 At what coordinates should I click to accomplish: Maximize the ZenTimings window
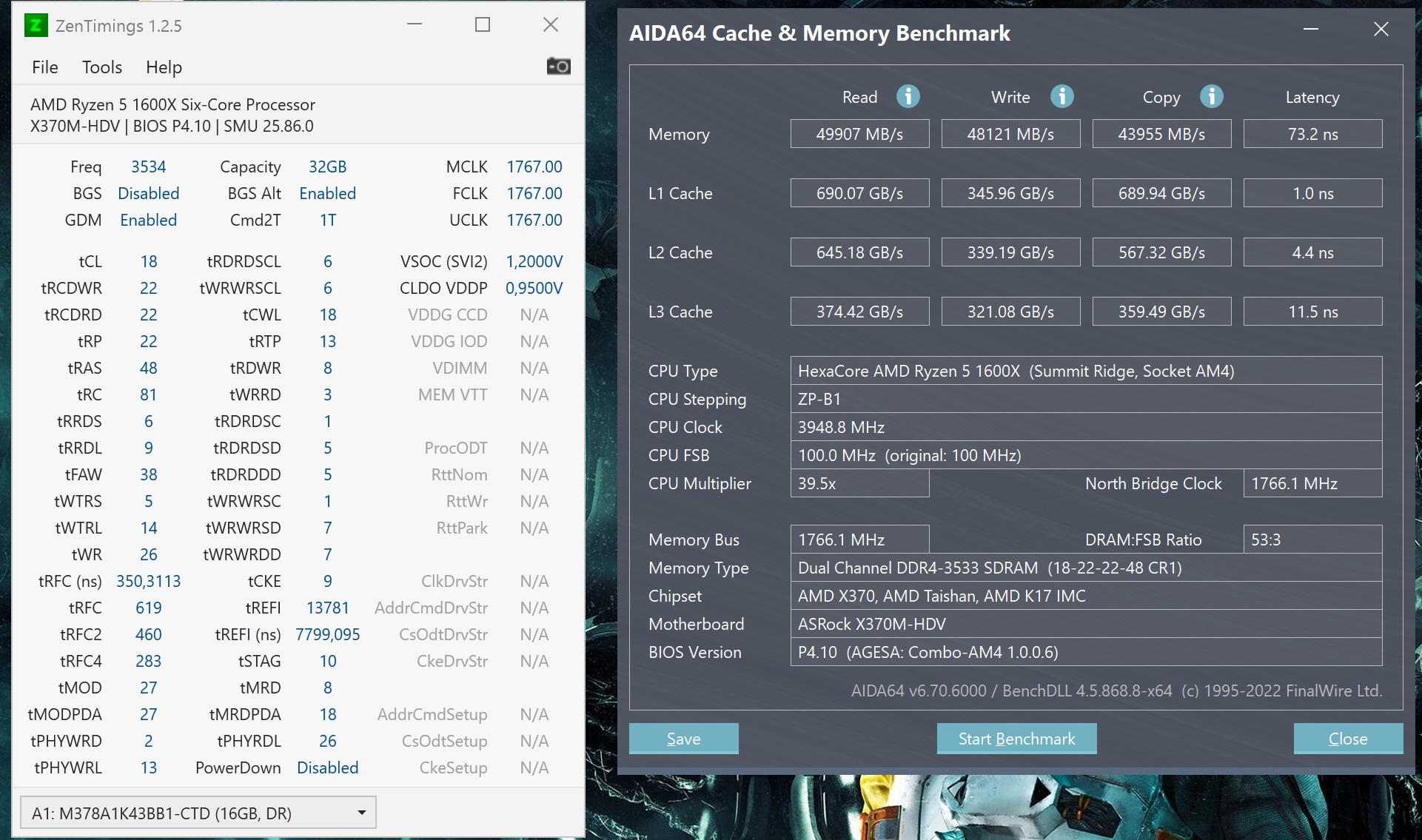(x=483, y=25)
